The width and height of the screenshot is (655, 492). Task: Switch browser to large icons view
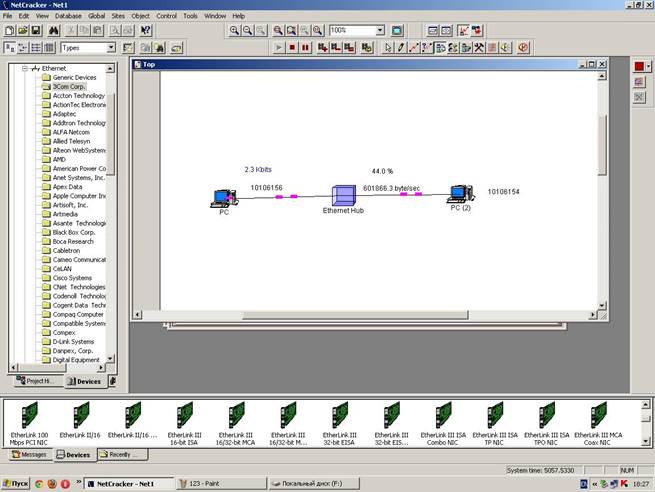[x=10, y=48]
